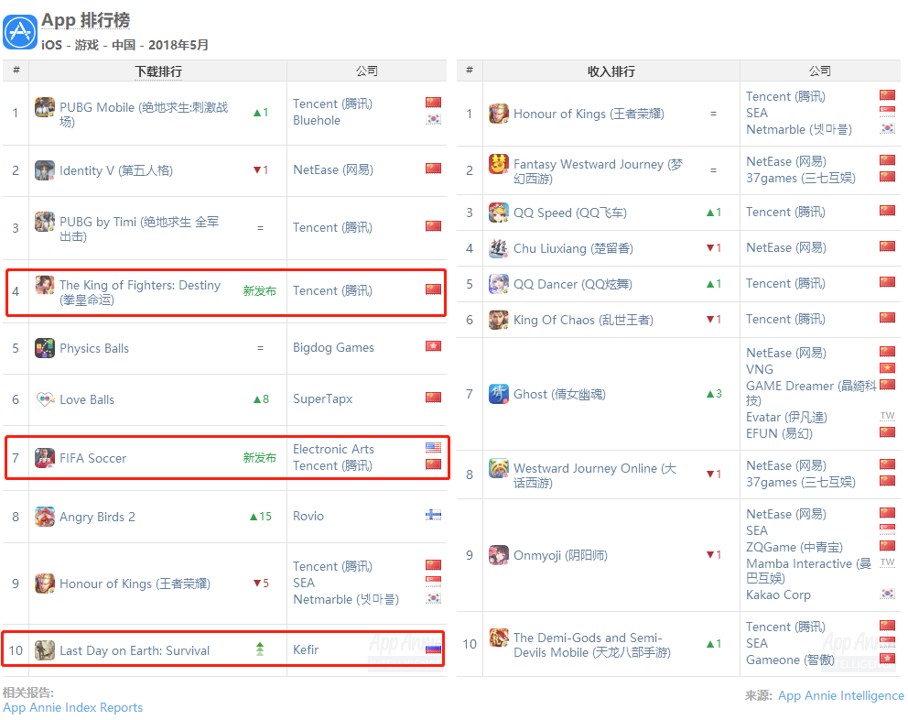Click the 收入排行 column header

click(x=611, y=71)
